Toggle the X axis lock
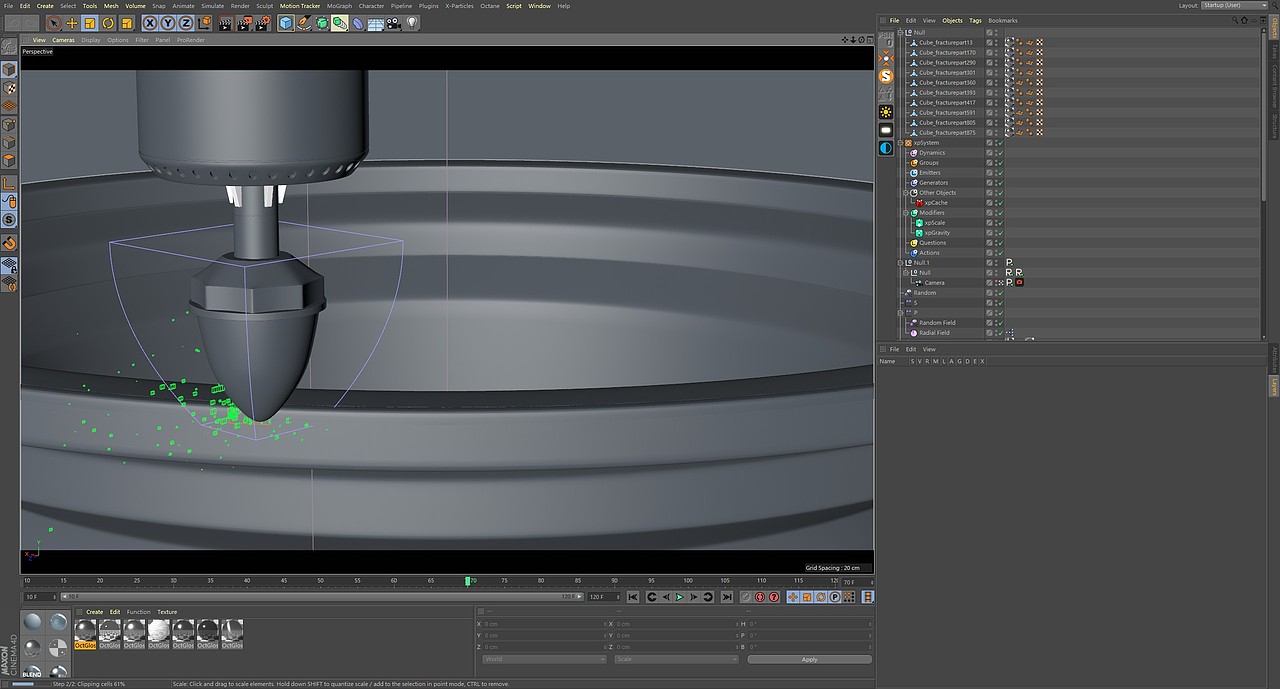 point(150,23)
